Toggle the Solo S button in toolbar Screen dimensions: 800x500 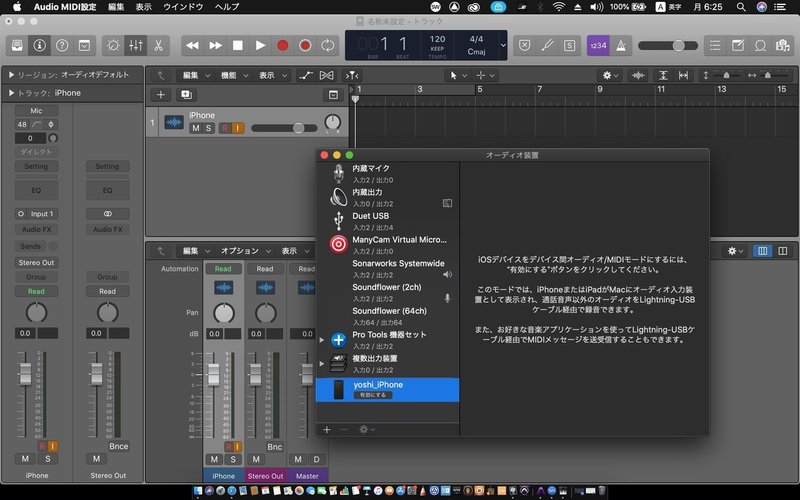[x=569, y=45]
